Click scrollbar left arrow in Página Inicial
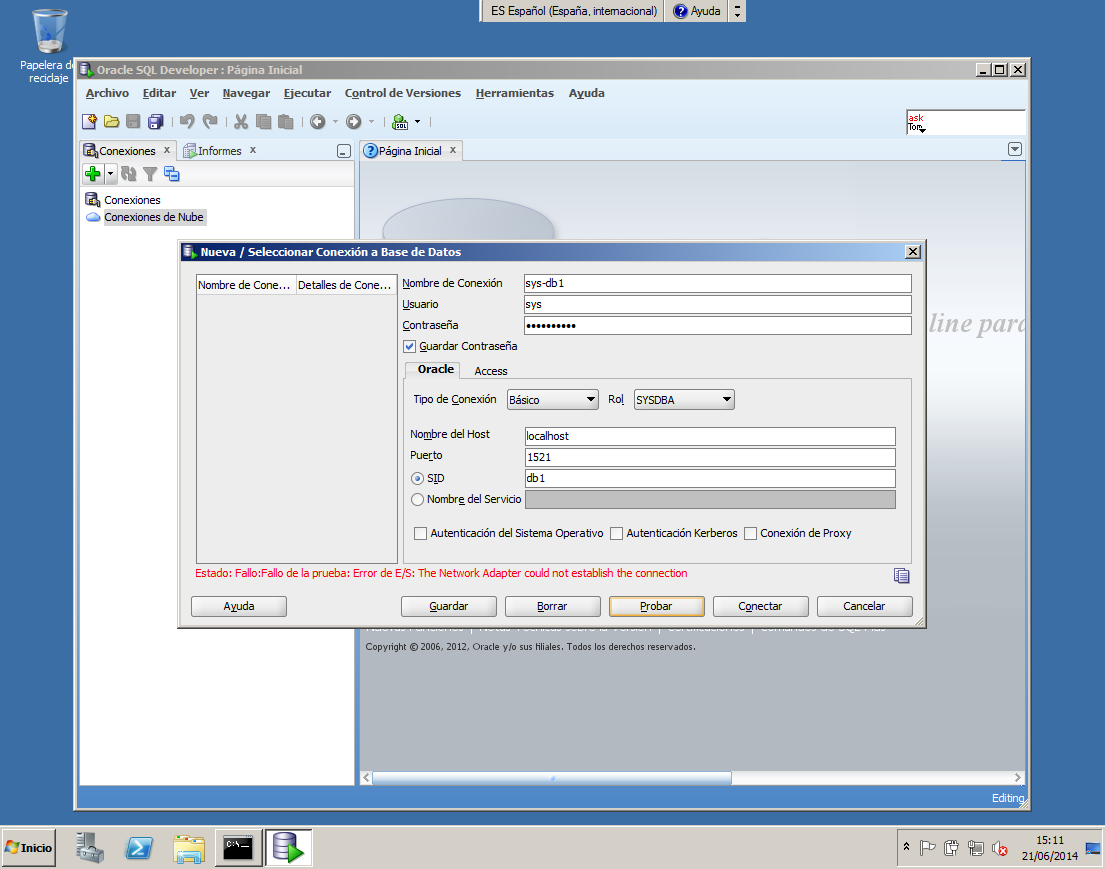Image resolution: width=1105 pixels, height=869 pixels. click(x=366, y=778)
